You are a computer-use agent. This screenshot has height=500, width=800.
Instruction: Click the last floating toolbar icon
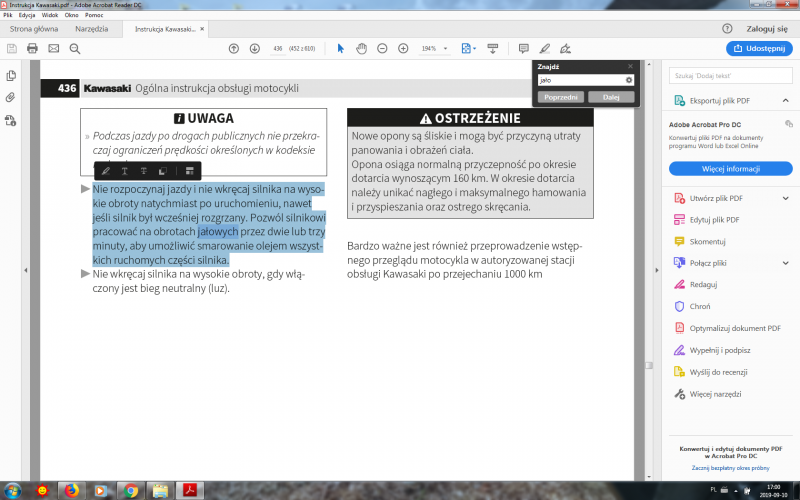coord(189,171)
